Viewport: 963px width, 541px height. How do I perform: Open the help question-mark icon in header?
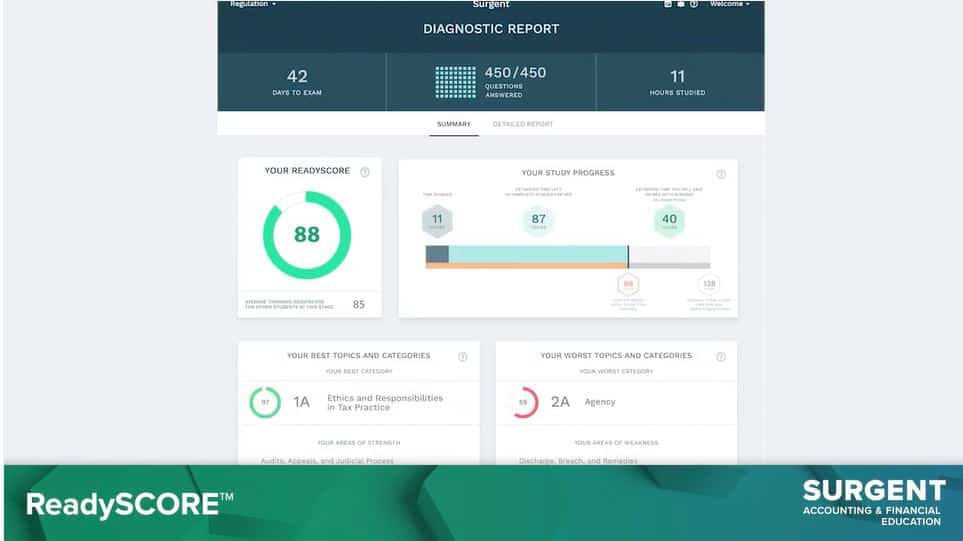click(694, 4)
